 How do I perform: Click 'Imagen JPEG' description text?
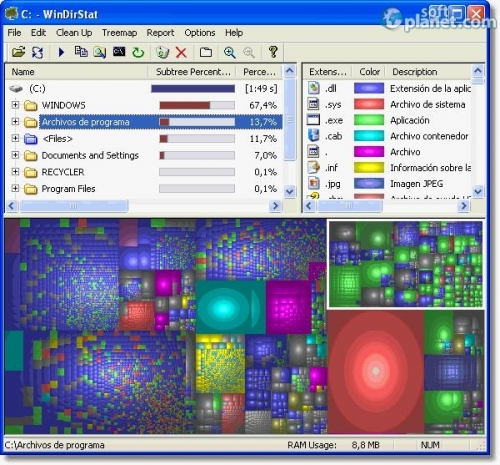pyautogui.click(x=416, y=184)
